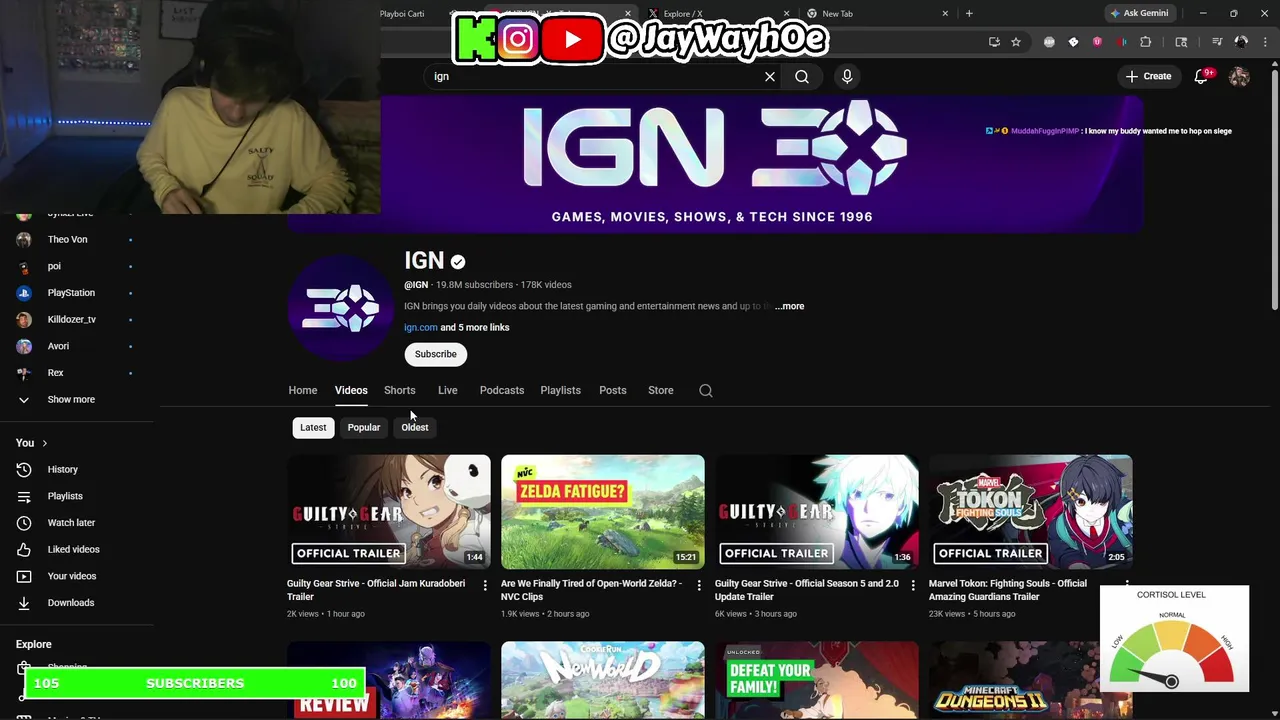The image size is (1280, 720).
Task: Play the Guilty Gear Jam Kuradoberi thumbnail
Action: (x=389, y=512)
